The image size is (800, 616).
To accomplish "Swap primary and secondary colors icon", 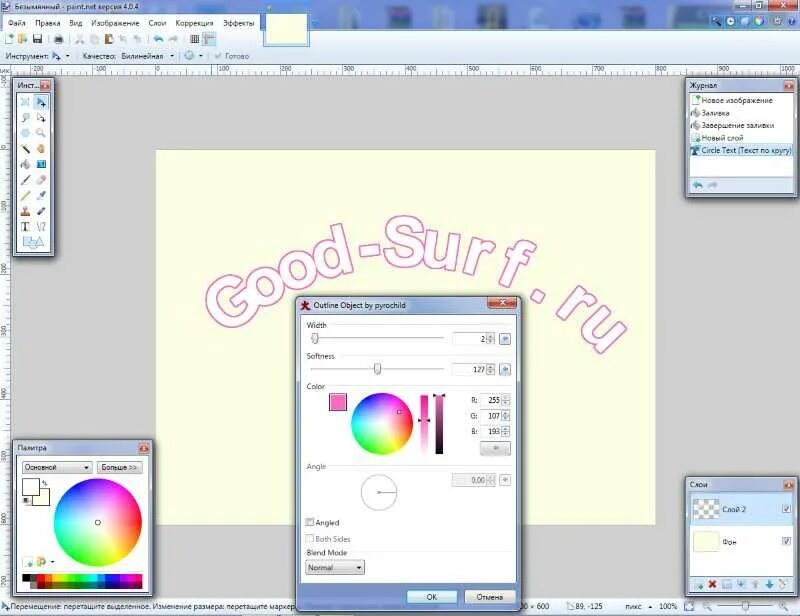I will [45, 483].
